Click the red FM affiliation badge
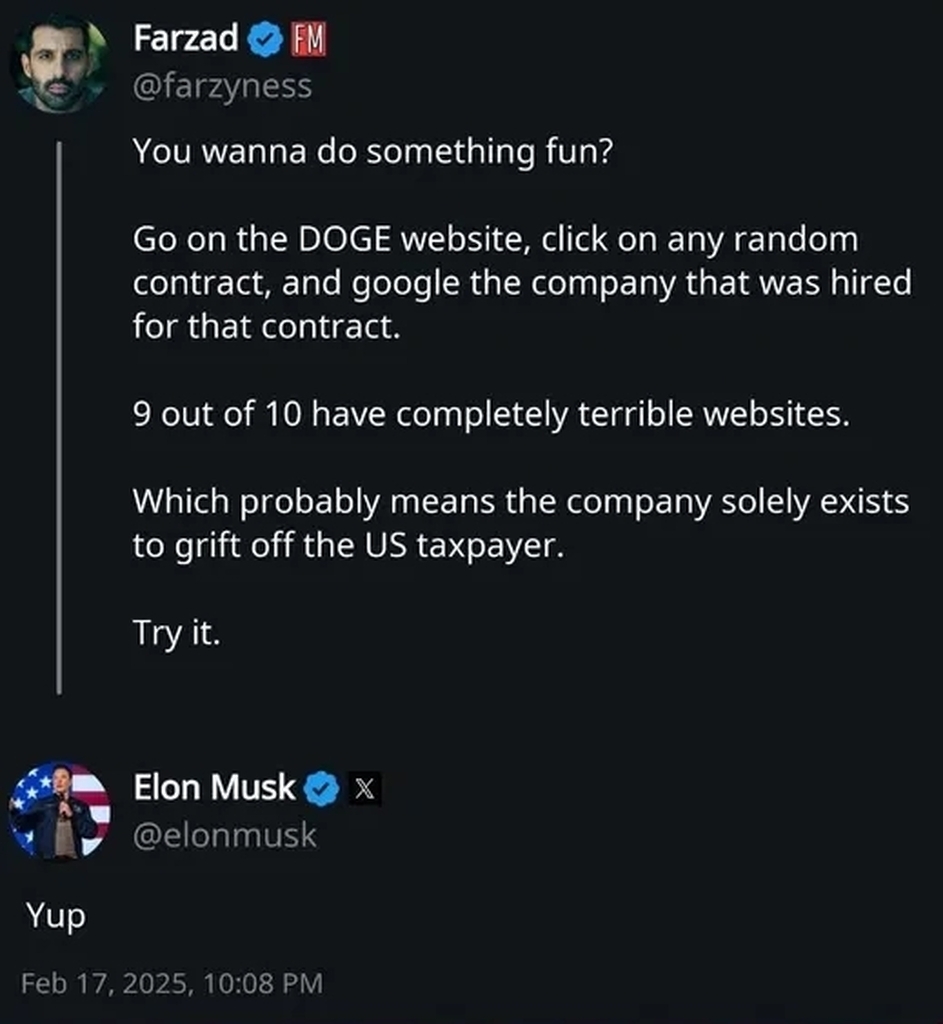The height and width of the screenshot is (1024, 943). (x=309, y=41)
